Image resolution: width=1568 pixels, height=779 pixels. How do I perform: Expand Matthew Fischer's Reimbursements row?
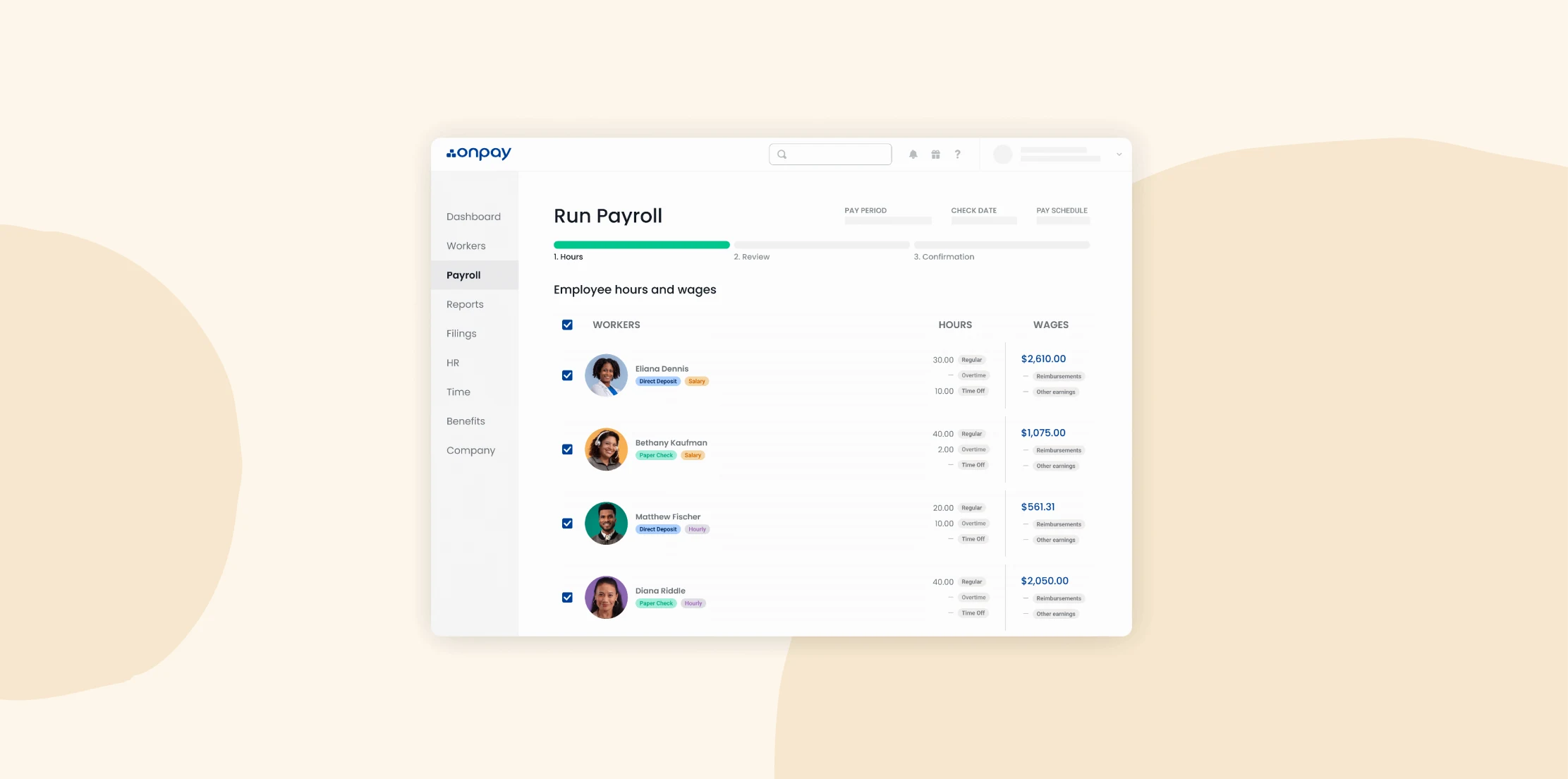(x=1058, y=524)
